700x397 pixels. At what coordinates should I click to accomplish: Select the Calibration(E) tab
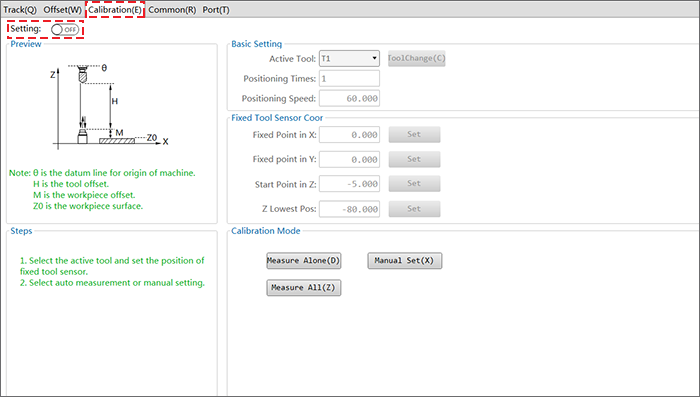pos(115,10)
